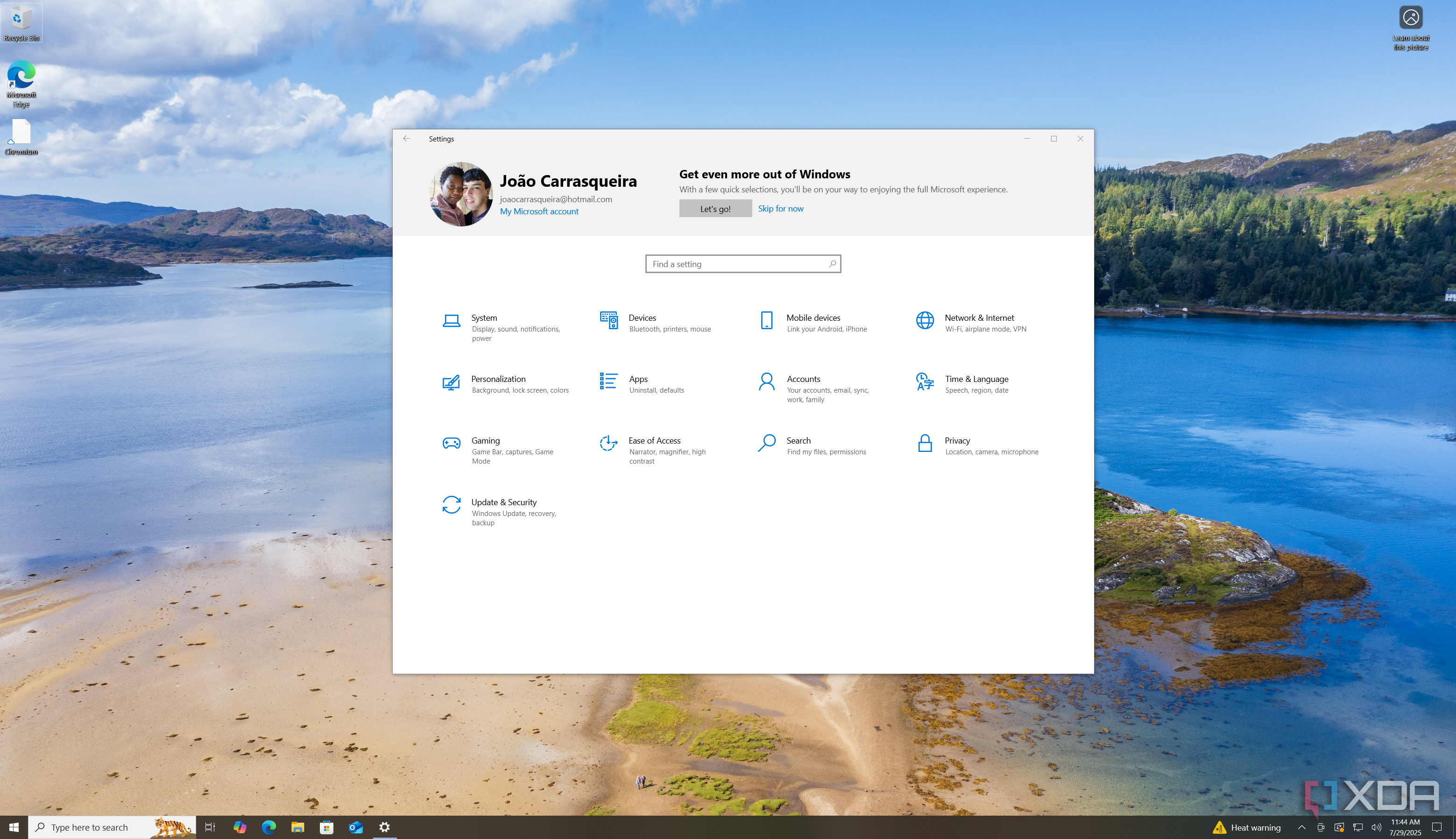1456x839 pixels.
Task: Click the Mobile devices title
Action: point(813,317)
